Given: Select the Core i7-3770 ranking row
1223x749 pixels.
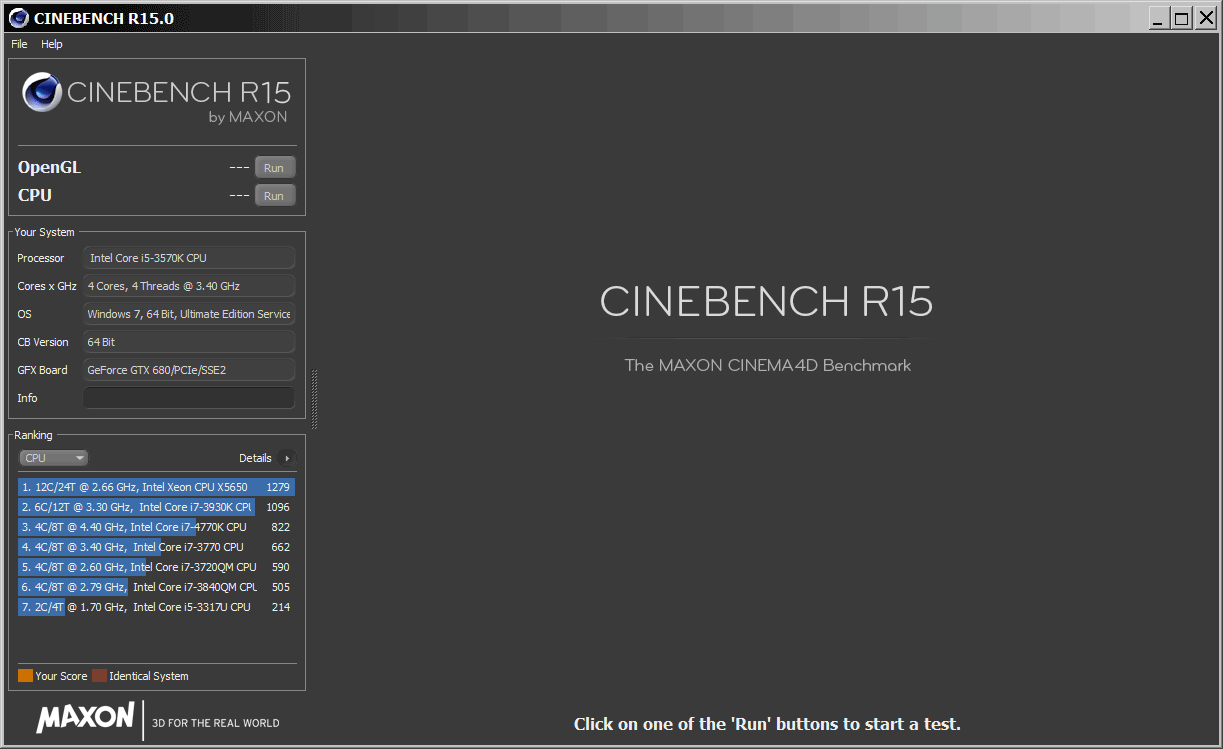Looking at the screenshot, I should tap(156, 547).
